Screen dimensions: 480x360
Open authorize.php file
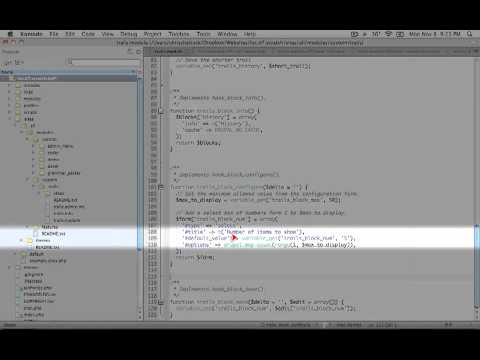[38, 288]
